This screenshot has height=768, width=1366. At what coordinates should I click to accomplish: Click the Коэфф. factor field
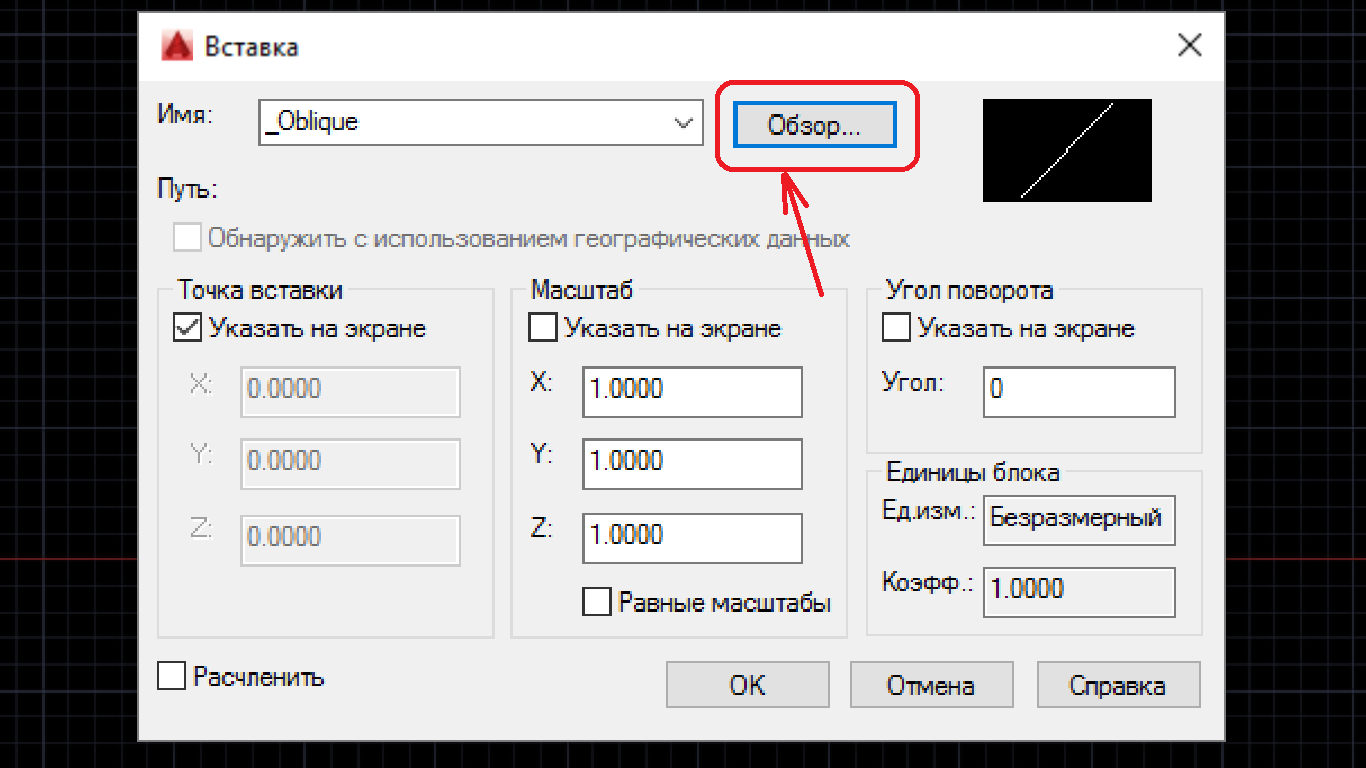click(1079, 592)
